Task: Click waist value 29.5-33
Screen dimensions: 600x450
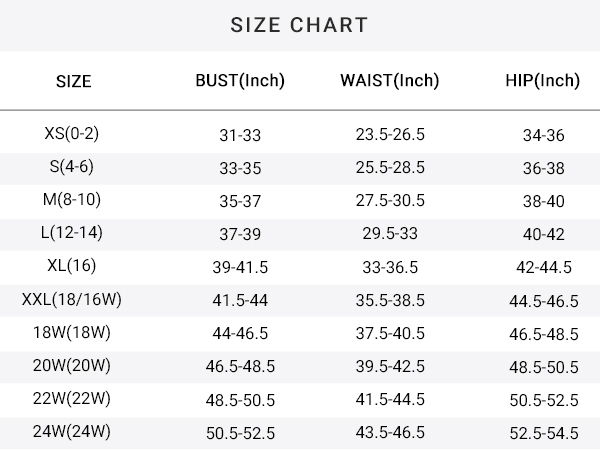Action: click(390, 233)
